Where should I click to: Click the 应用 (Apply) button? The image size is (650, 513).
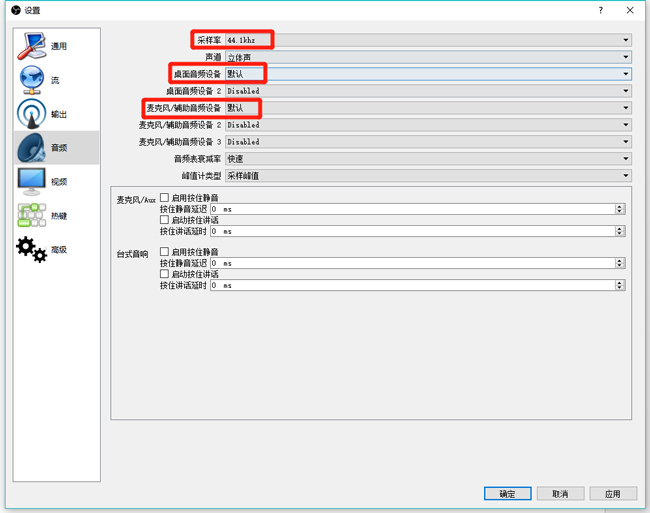613,494
